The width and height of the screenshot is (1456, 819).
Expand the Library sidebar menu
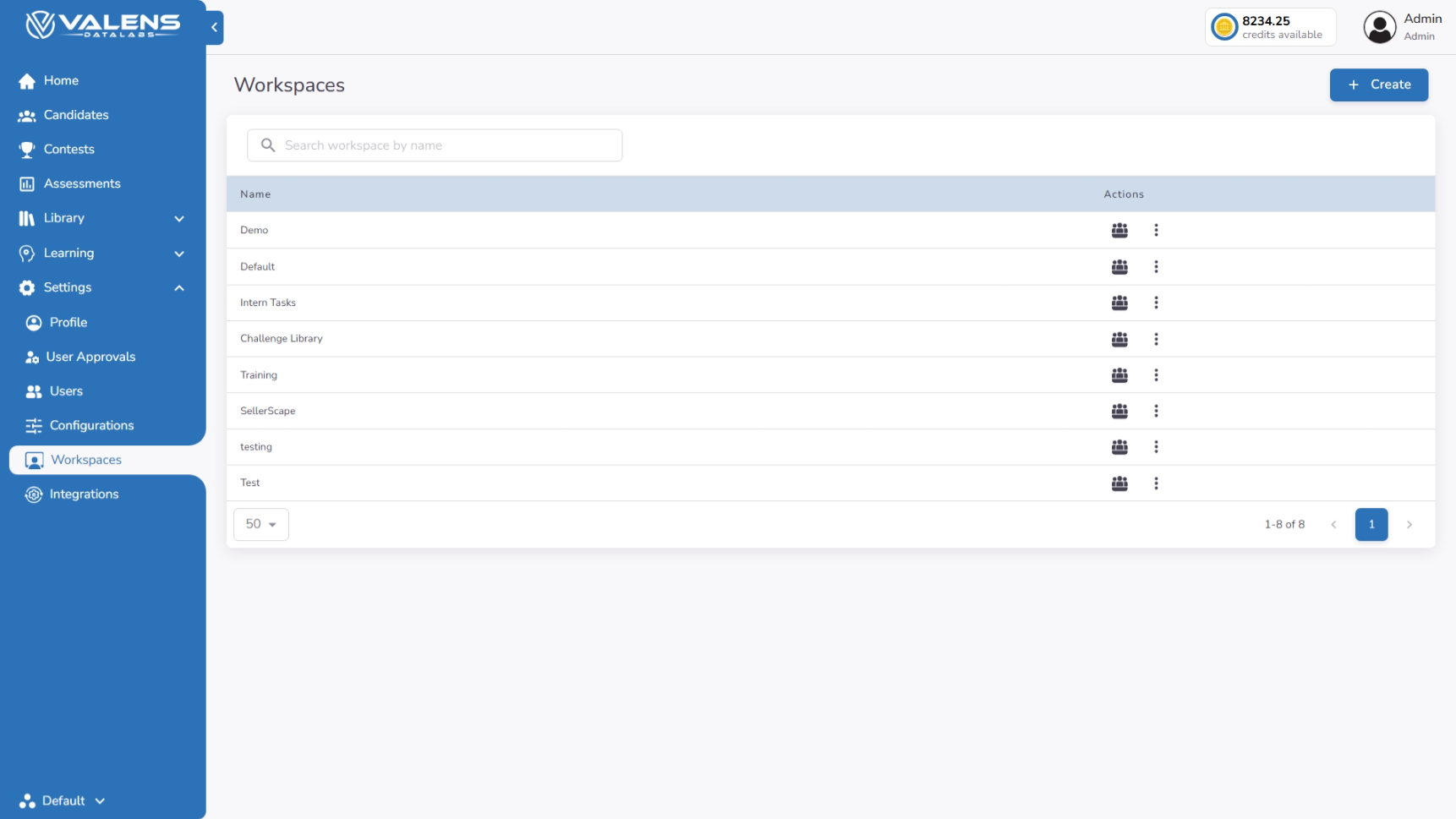179,218
